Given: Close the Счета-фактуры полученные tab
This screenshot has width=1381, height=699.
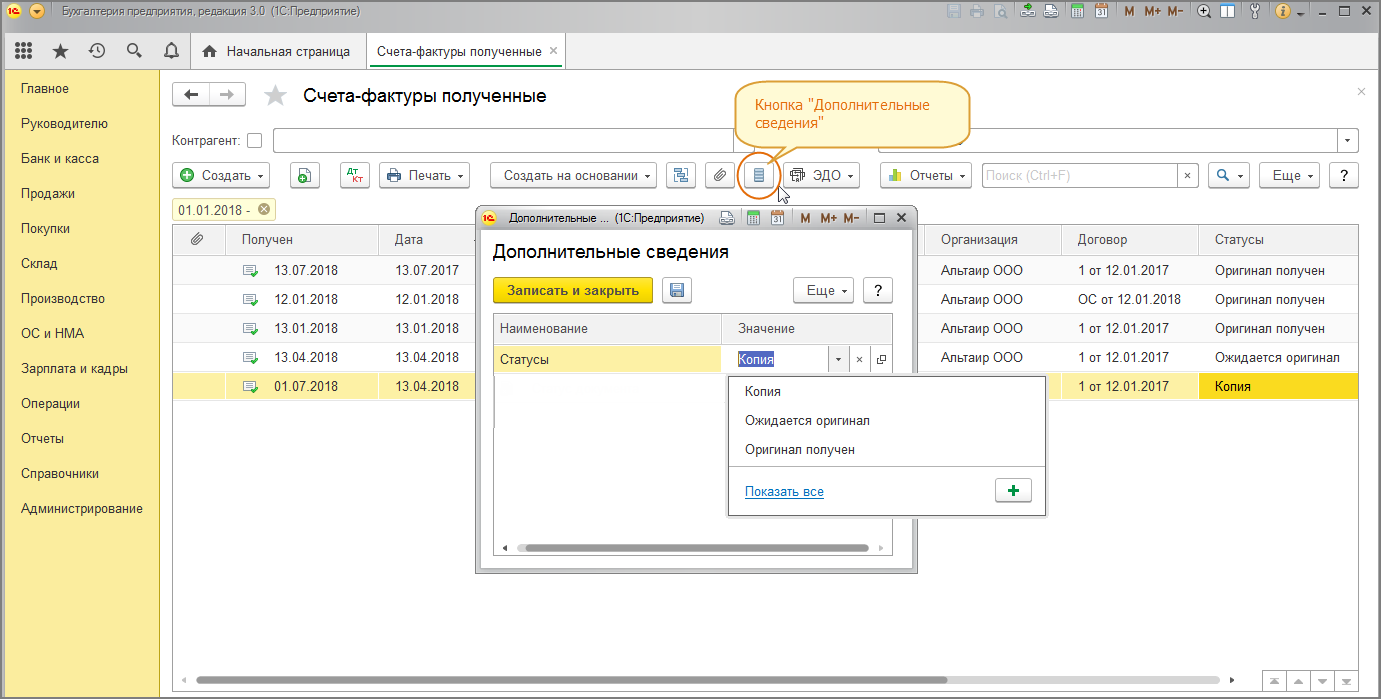Looking at the screenshot, I should coord(554,50).
